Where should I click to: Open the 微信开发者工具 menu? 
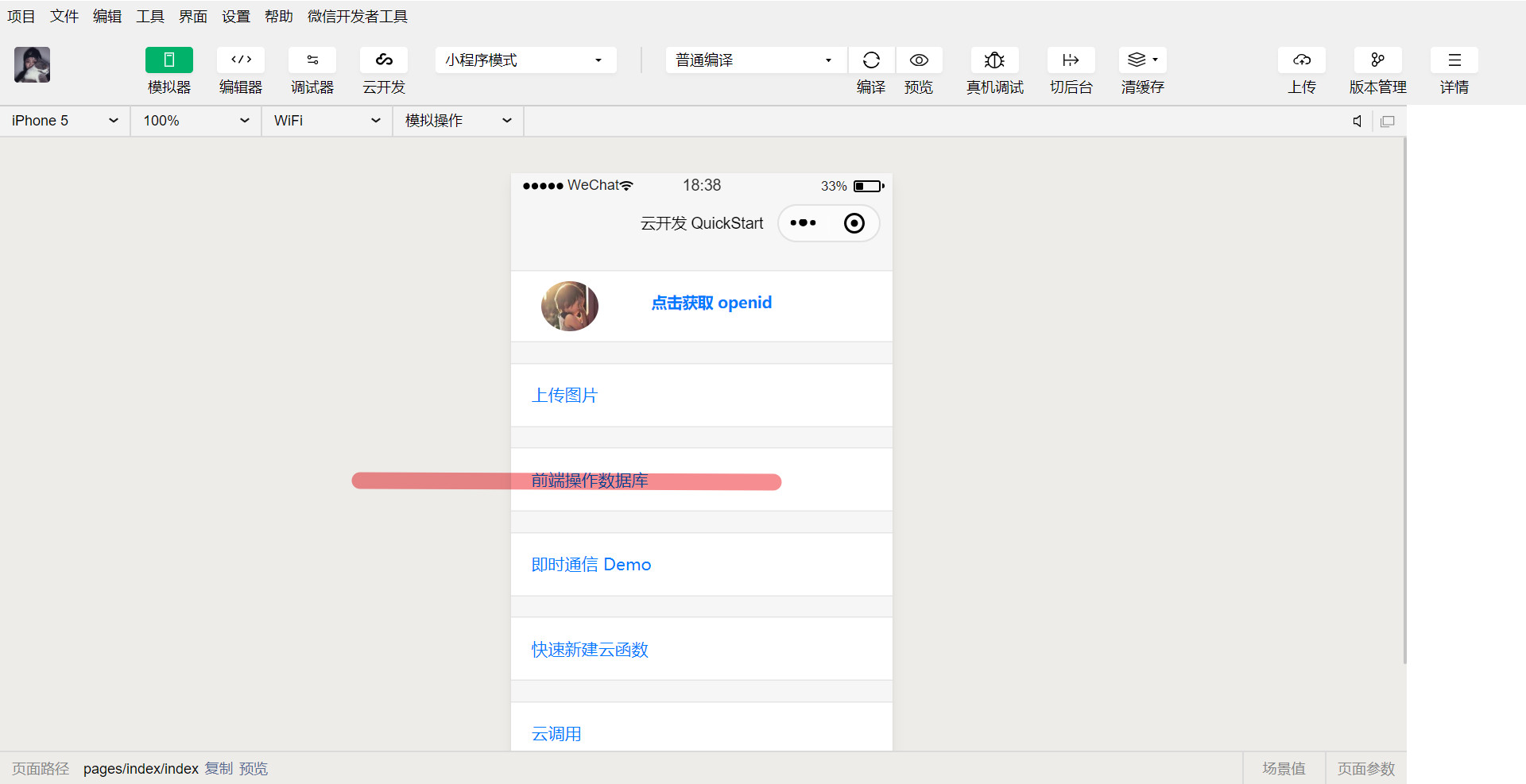coord(358,17)
